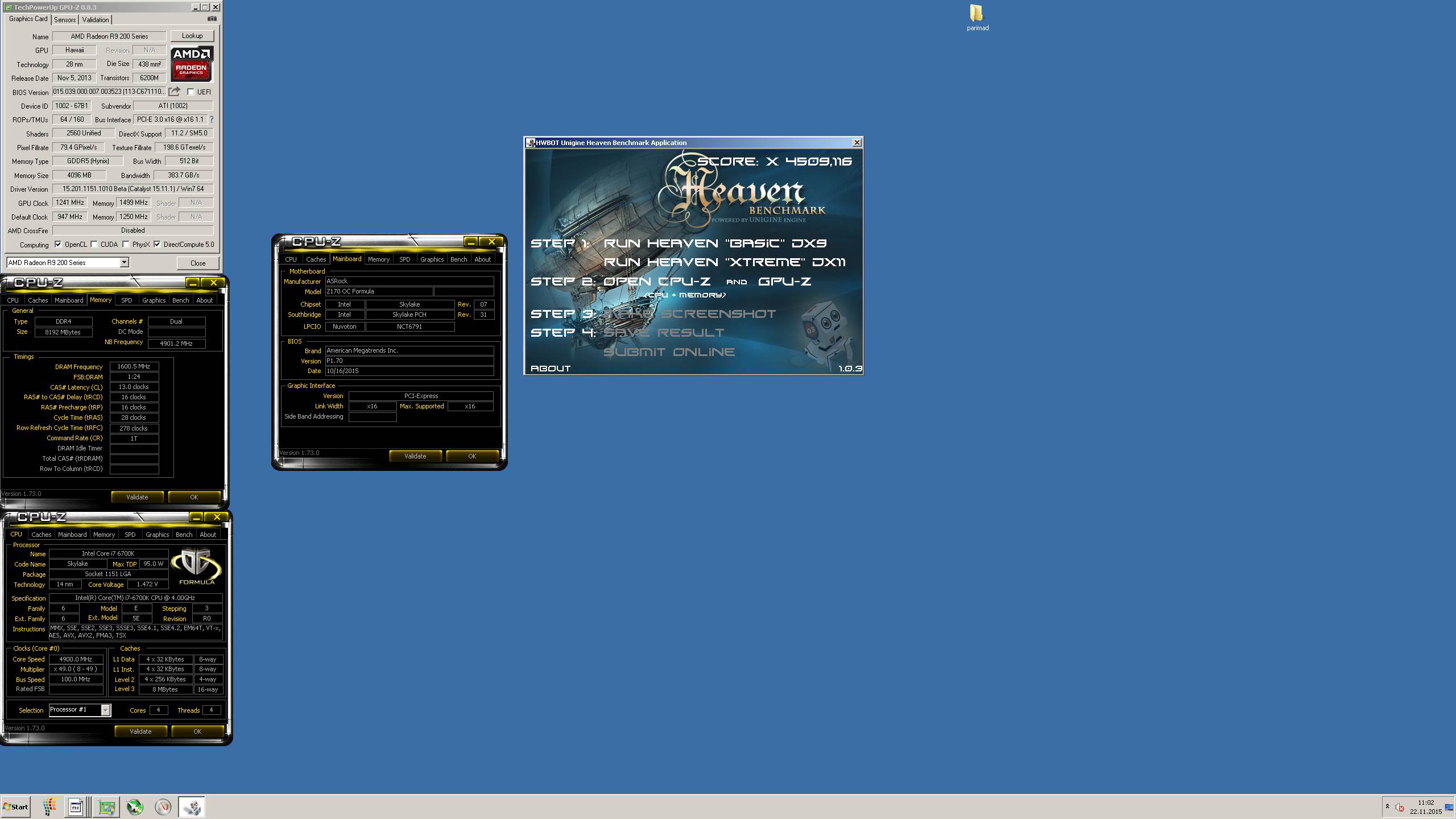Open Bench tab in CPU-Z CPU window
This screenshot has width=1456, height=819.
point(184,535)
